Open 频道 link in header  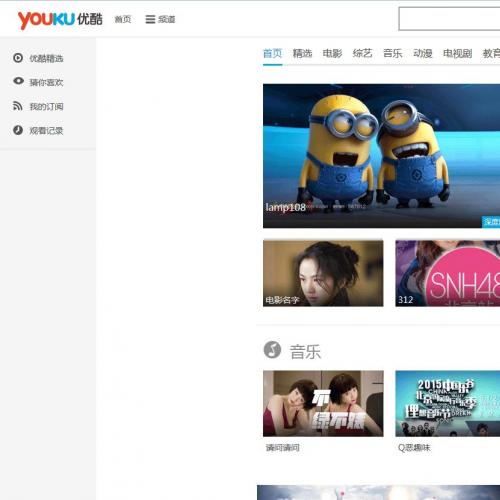(166, 19)
